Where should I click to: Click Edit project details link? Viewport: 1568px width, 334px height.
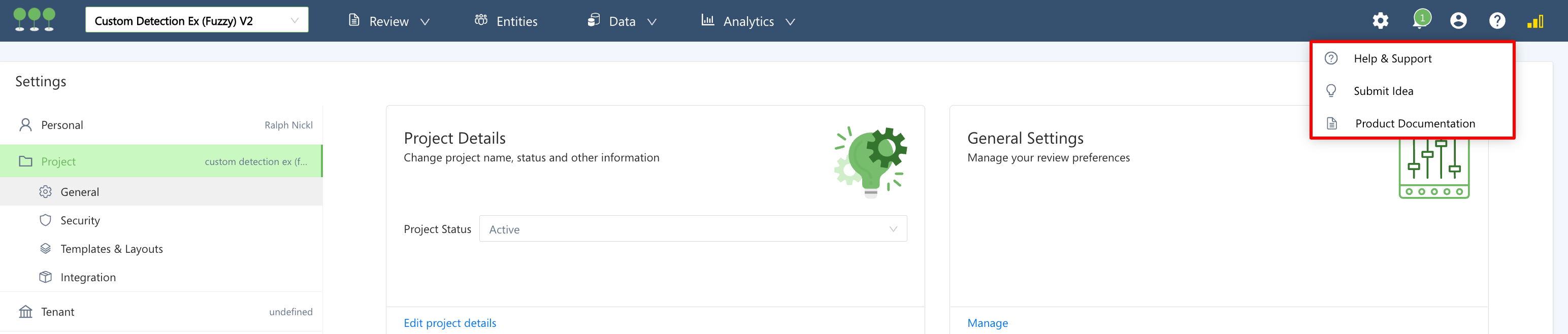450,323
